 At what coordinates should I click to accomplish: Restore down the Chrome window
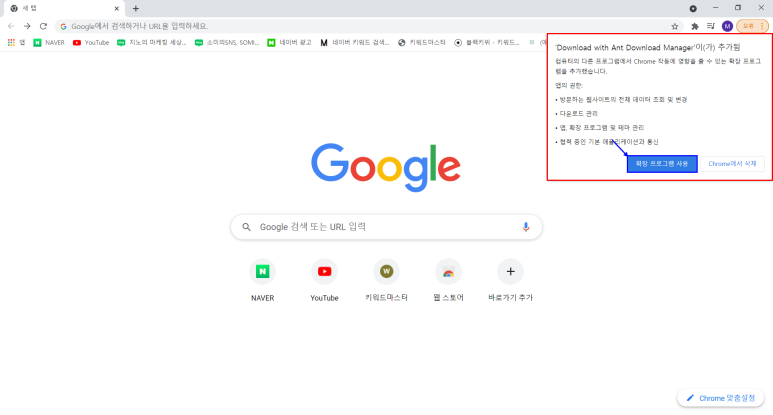tap(738, 8)
